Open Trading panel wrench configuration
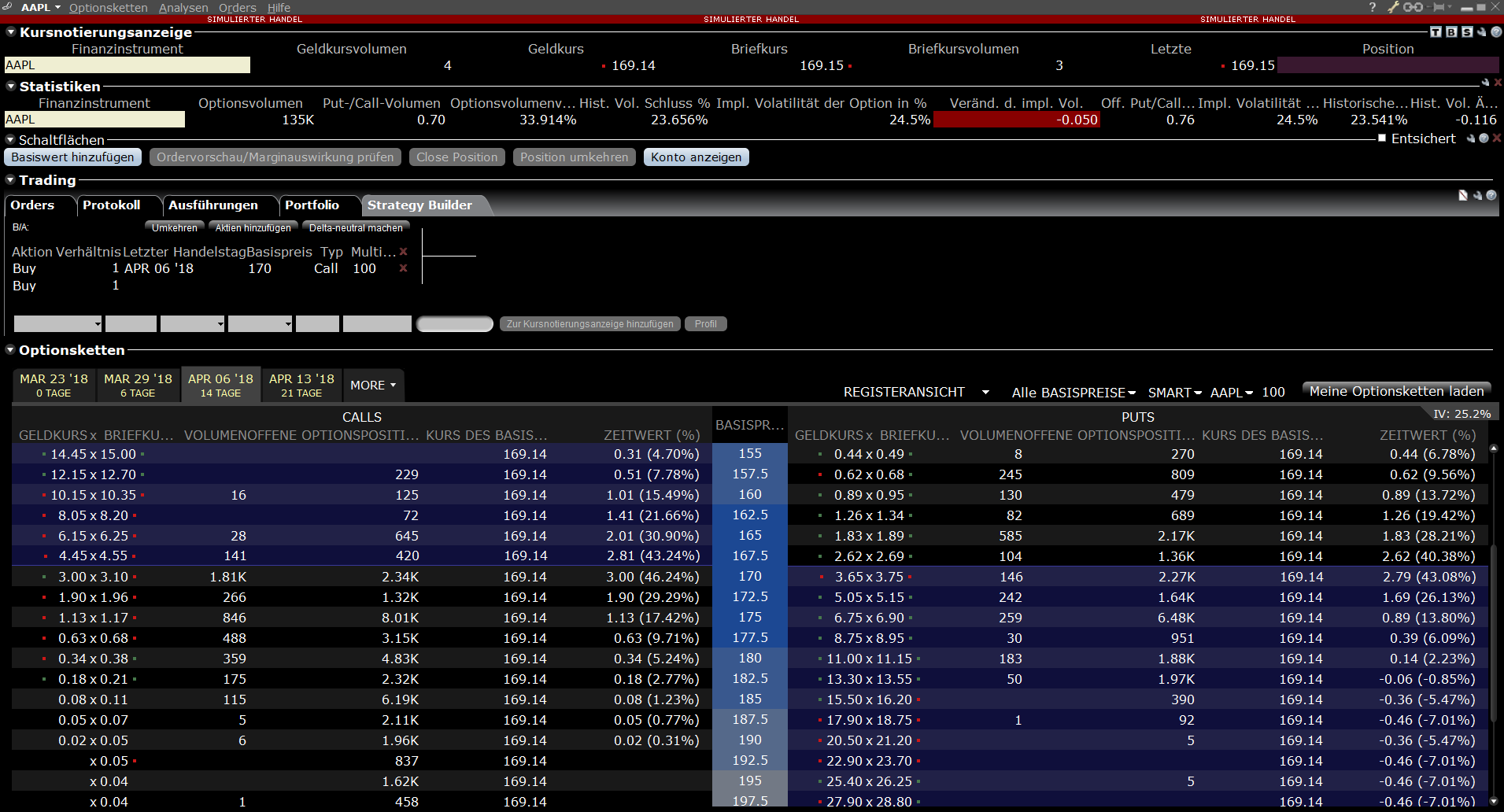This screenshot has height=812, width=1504. click(1477, 195)
